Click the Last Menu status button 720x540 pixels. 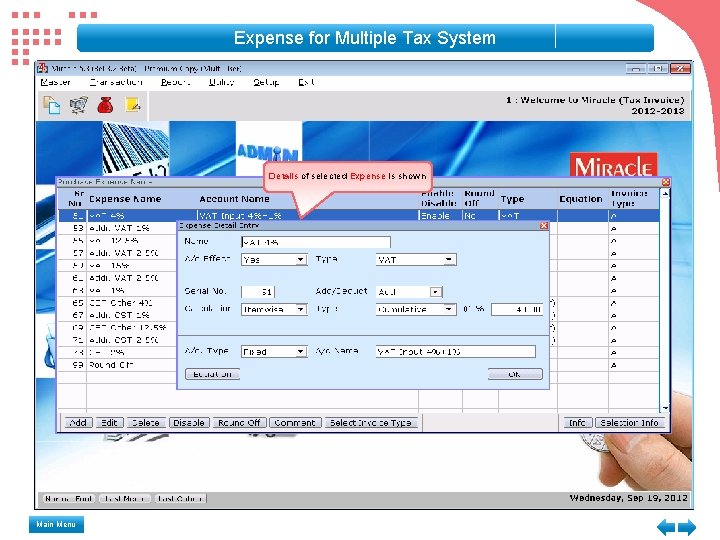124,499
